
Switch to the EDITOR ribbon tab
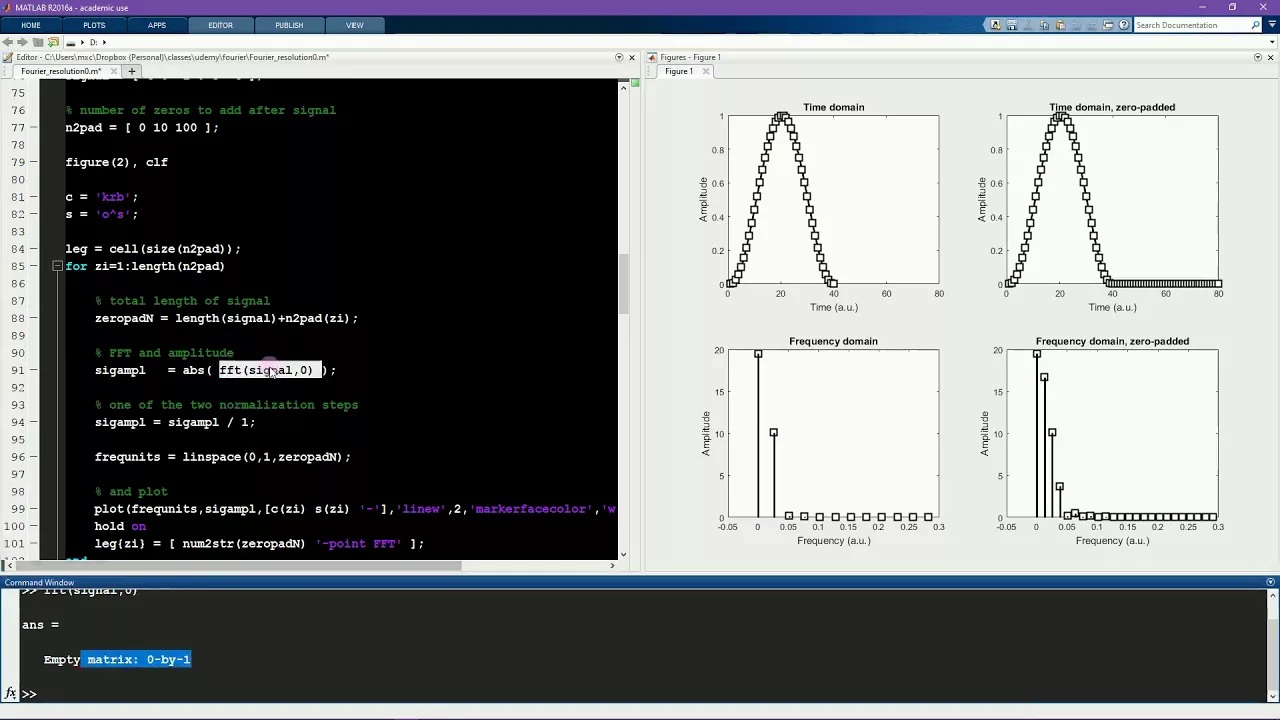(x=220, y=25)
